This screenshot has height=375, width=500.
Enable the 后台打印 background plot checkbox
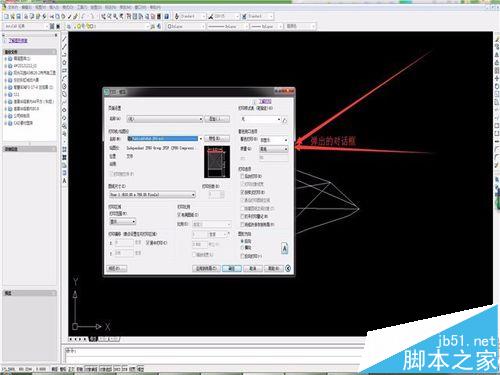242,176
